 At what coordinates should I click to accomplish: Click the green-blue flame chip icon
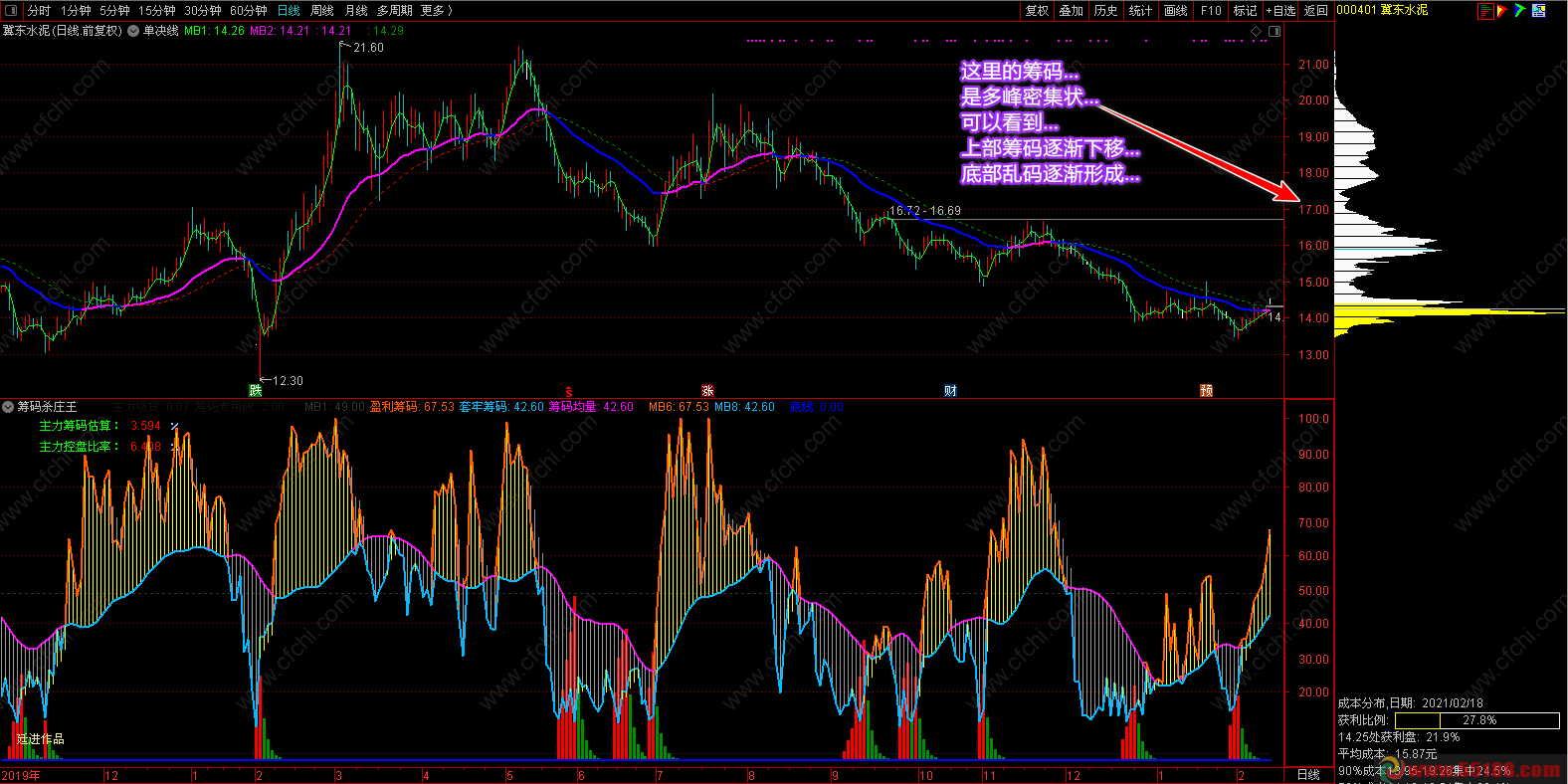1520,11
